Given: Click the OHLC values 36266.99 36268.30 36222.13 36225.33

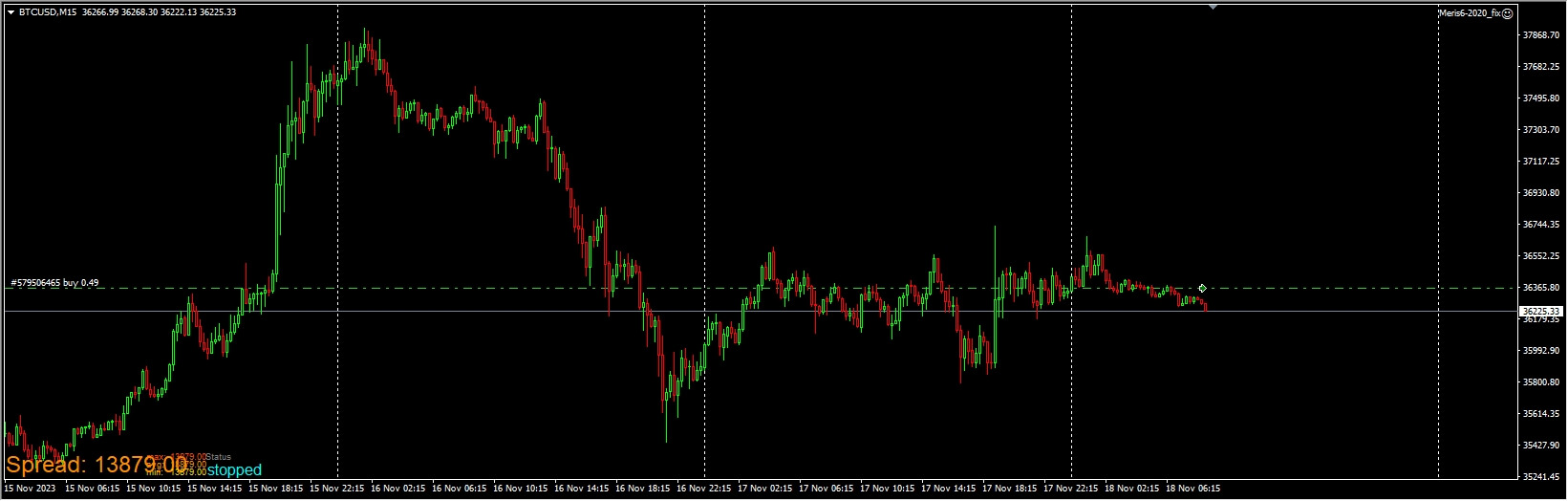Looking at the screenshot, I should click(160, 11).
